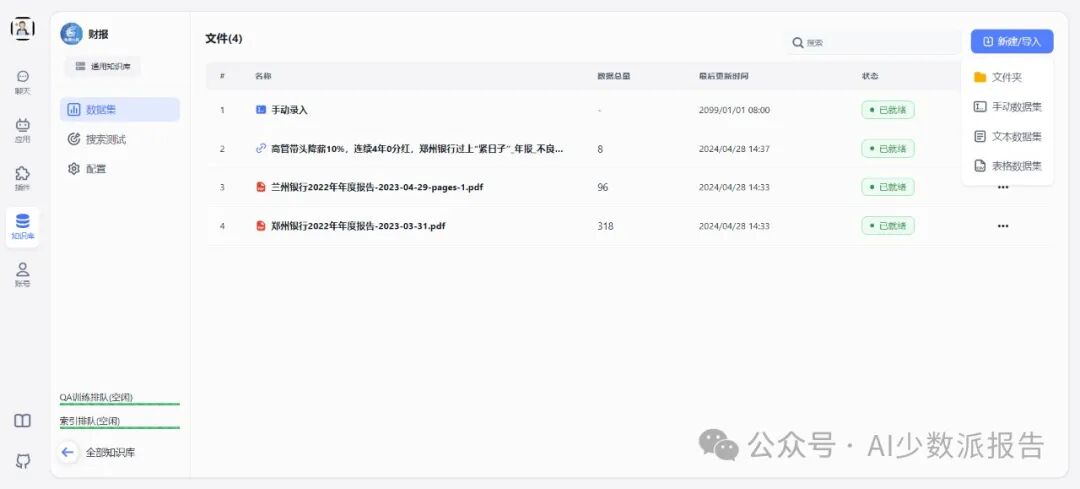Image resolution: width=1080 pixels, height=489 pixels.
Task: Open 兰州银行2022年年度报告 pdf row
Action: tap(628, 187)
